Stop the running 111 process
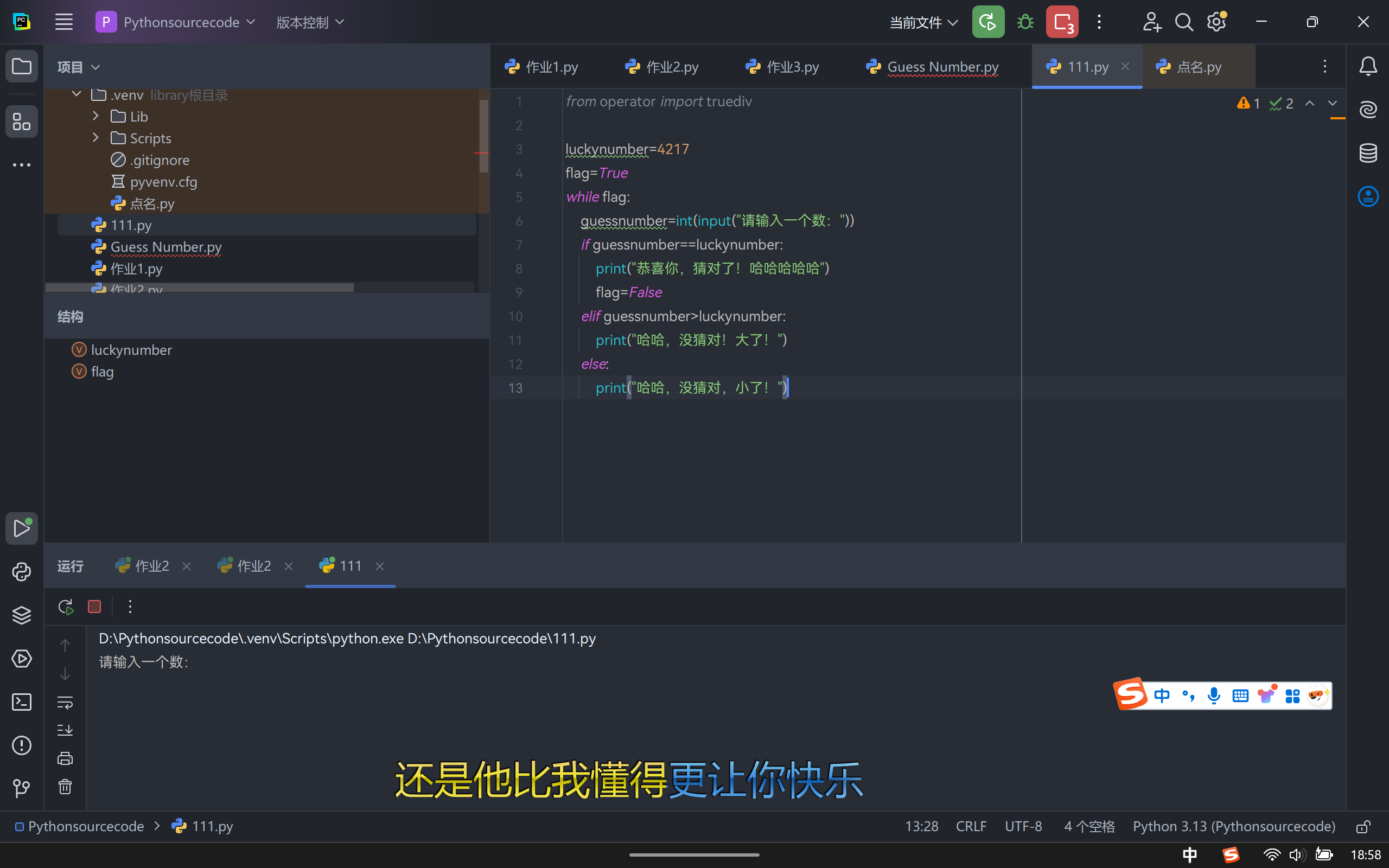 point(95,607)
